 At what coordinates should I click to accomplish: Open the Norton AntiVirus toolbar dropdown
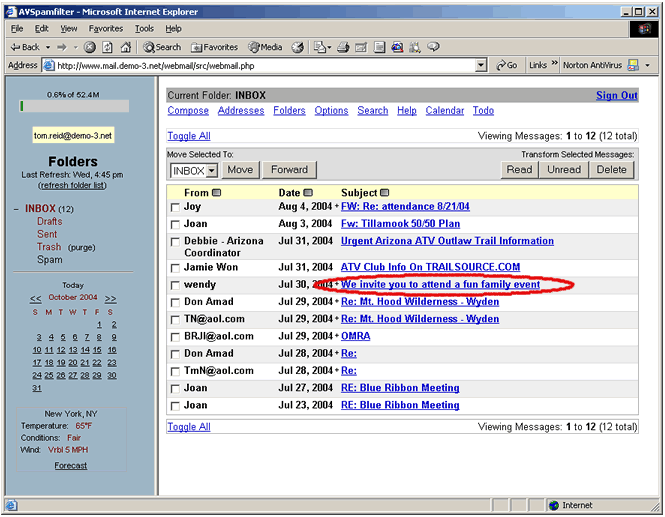(647, 65)
